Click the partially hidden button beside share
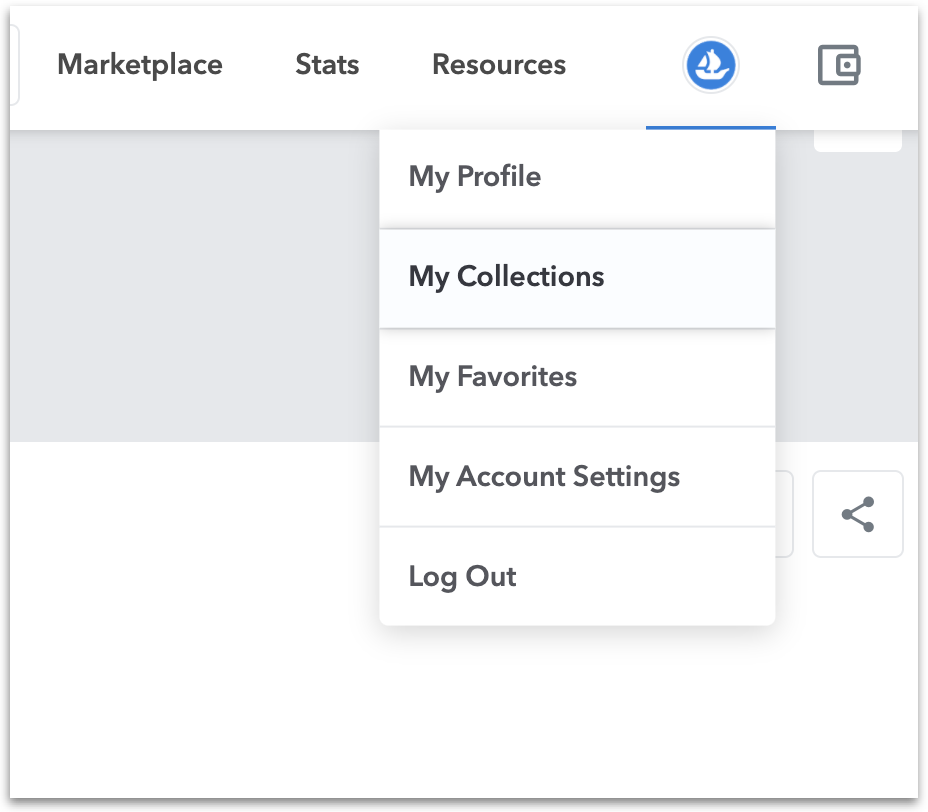 pyautogui.click(x=785, y=514)
